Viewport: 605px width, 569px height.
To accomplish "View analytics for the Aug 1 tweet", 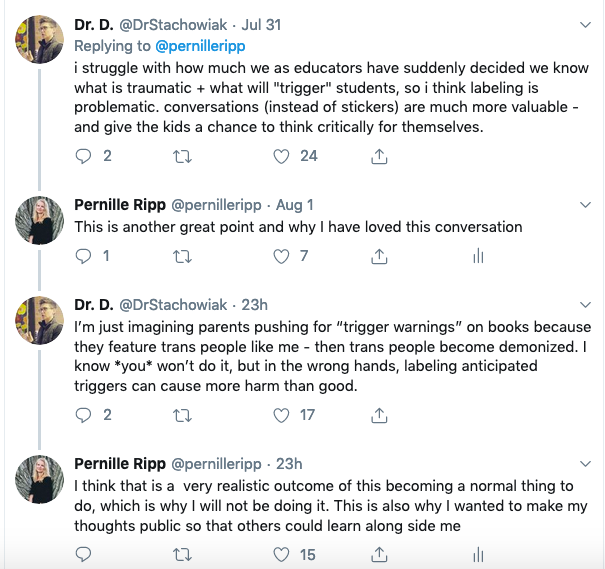I will pos(477,256).
